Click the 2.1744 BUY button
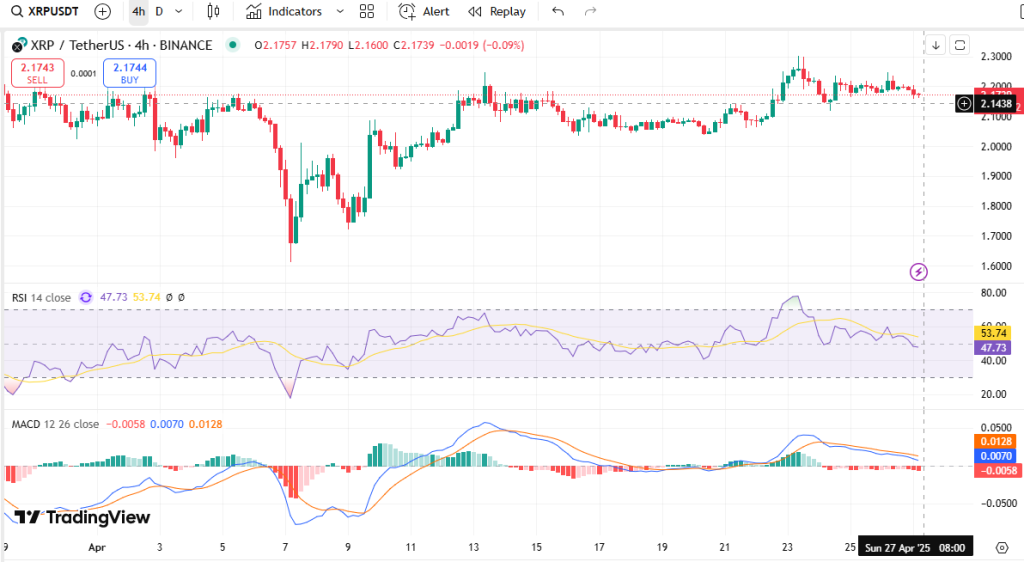Screen dimensions: 1024x562 [129, 73]
